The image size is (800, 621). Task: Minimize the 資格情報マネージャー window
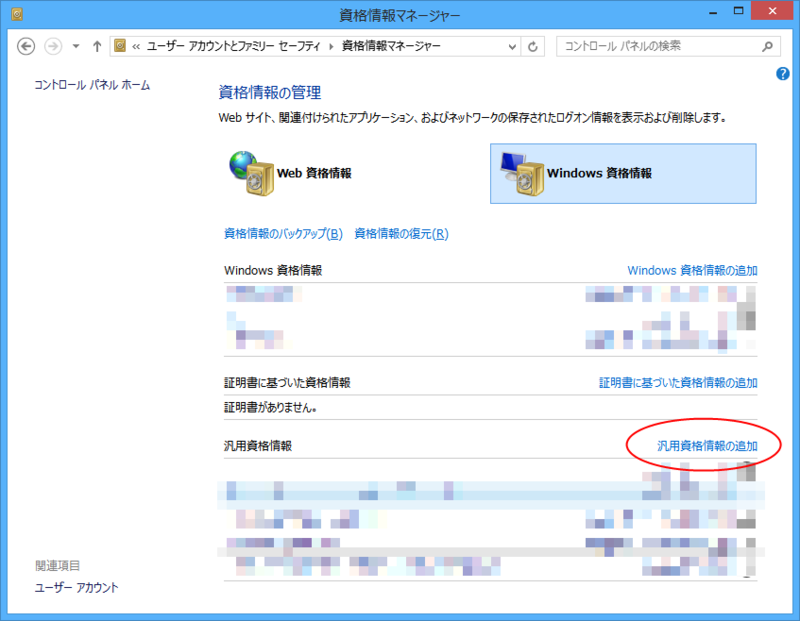[x=713, y=13]
